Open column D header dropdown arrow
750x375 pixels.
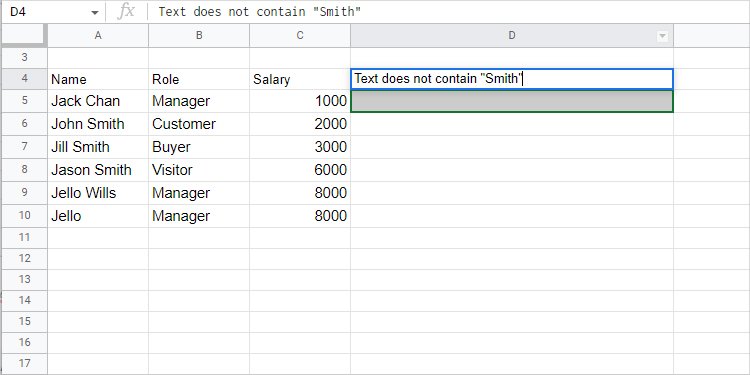pyautogui.click(x=662, y=36)
